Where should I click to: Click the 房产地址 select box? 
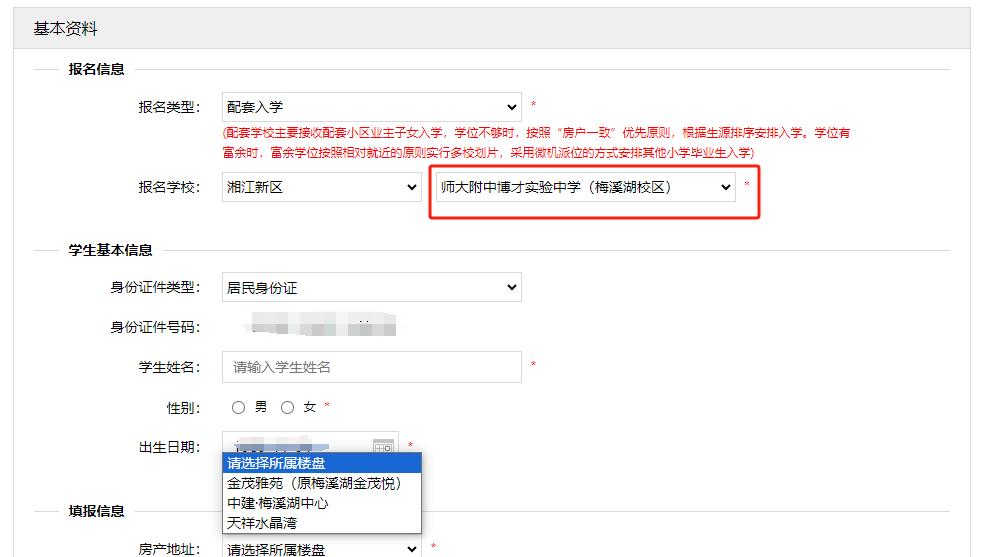click(x=321, y=549)
